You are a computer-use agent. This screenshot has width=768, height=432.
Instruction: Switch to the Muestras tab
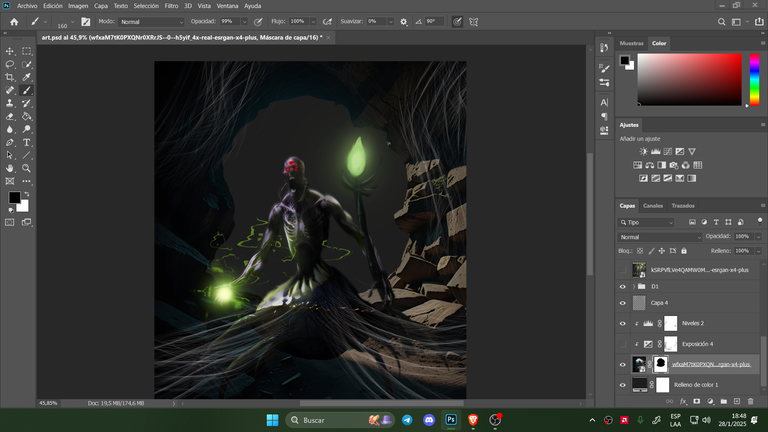click(x=631, y=43)
